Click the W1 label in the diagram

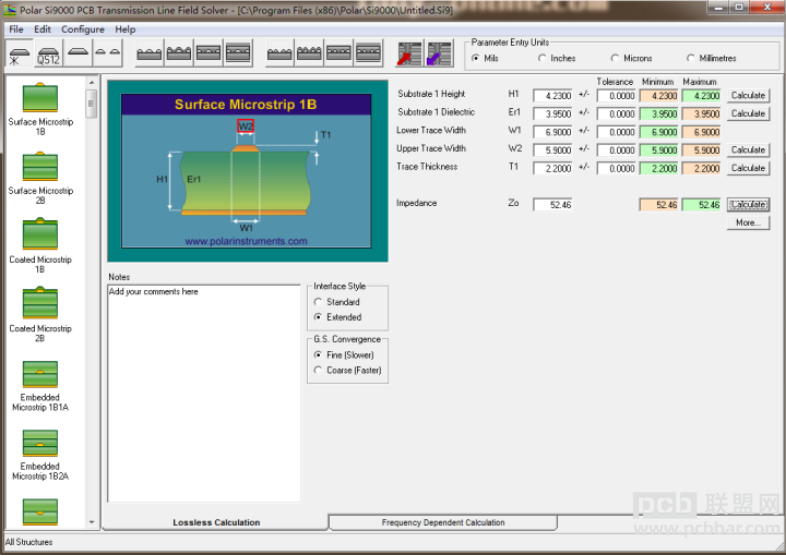click(246, 228)
